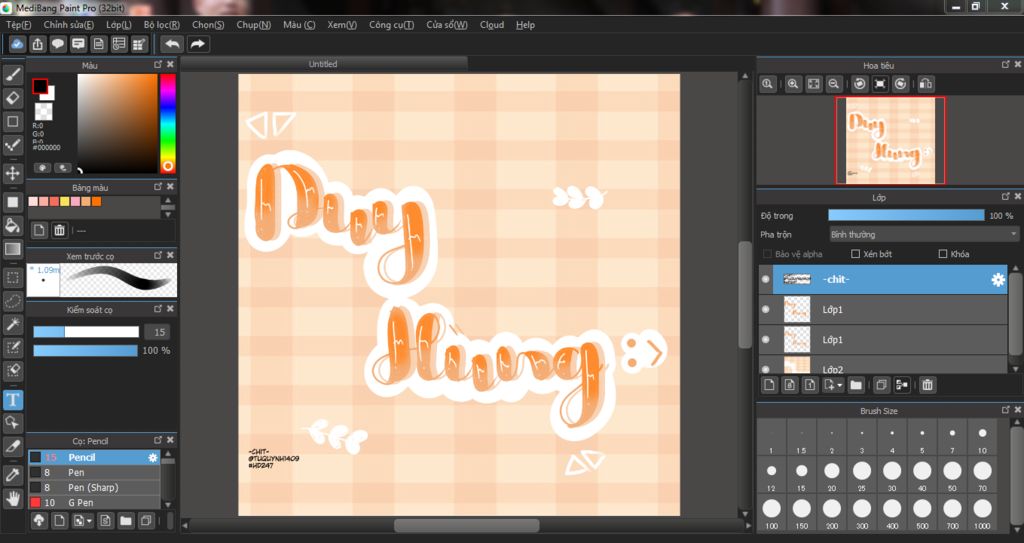
Task: Zoom out on the Navigator panel
Action: (x=833, y=84)
